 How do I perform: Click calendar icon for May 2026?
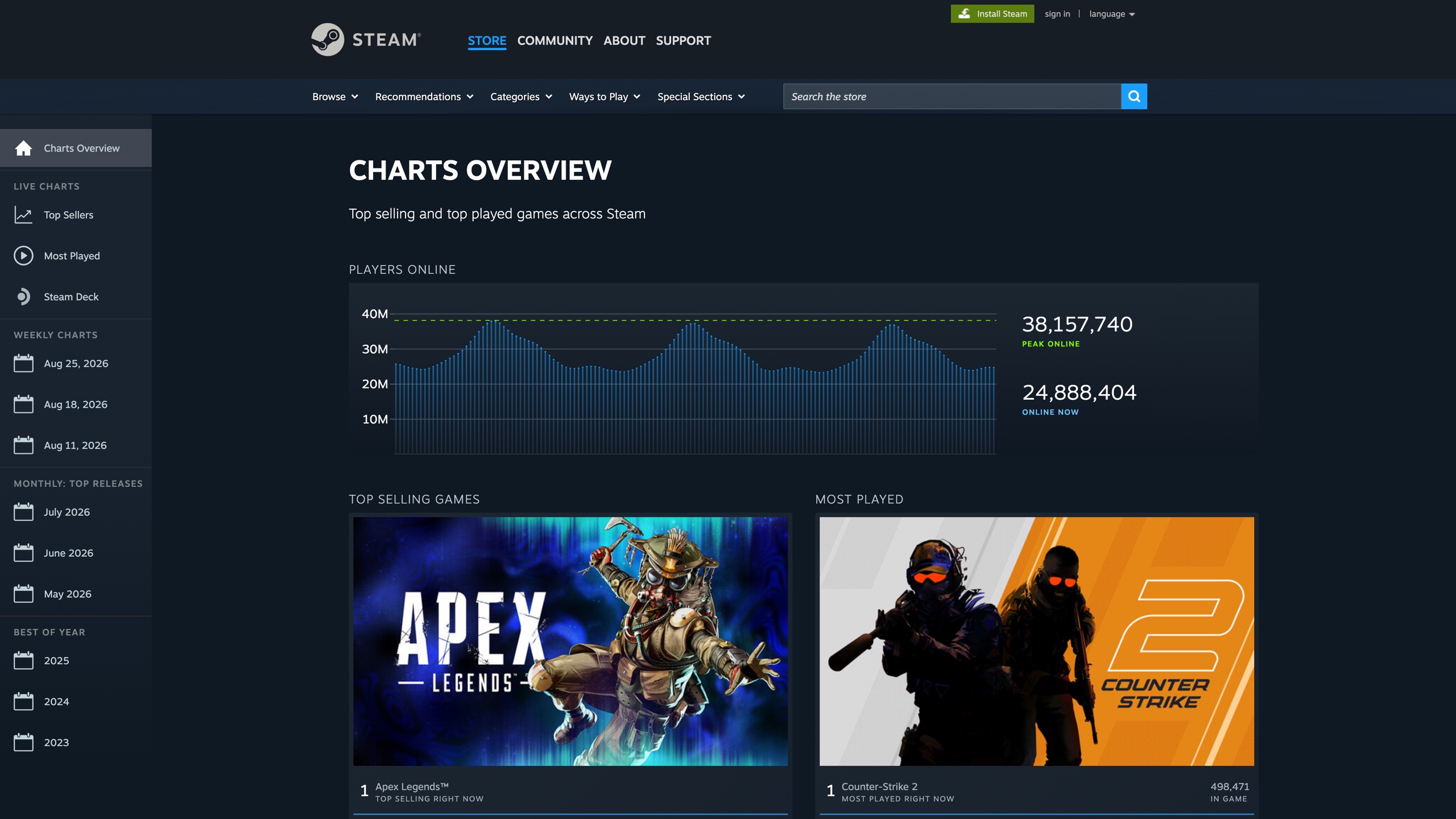tap(23, 594)
